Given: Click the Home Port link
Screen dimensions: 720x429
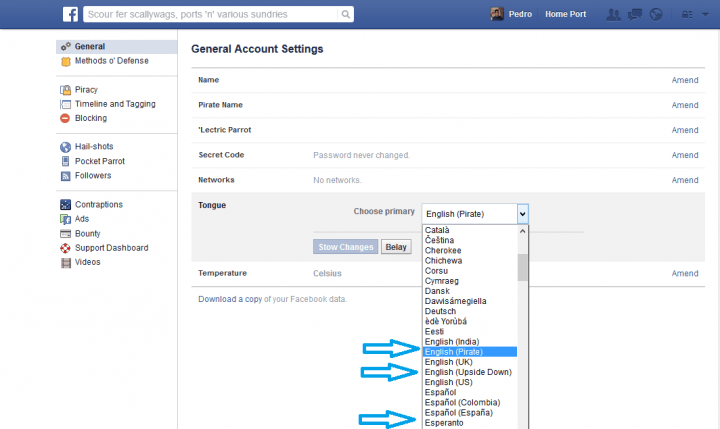Looking at the screenshot, I should pyautogui.click(x=566, y=14).
